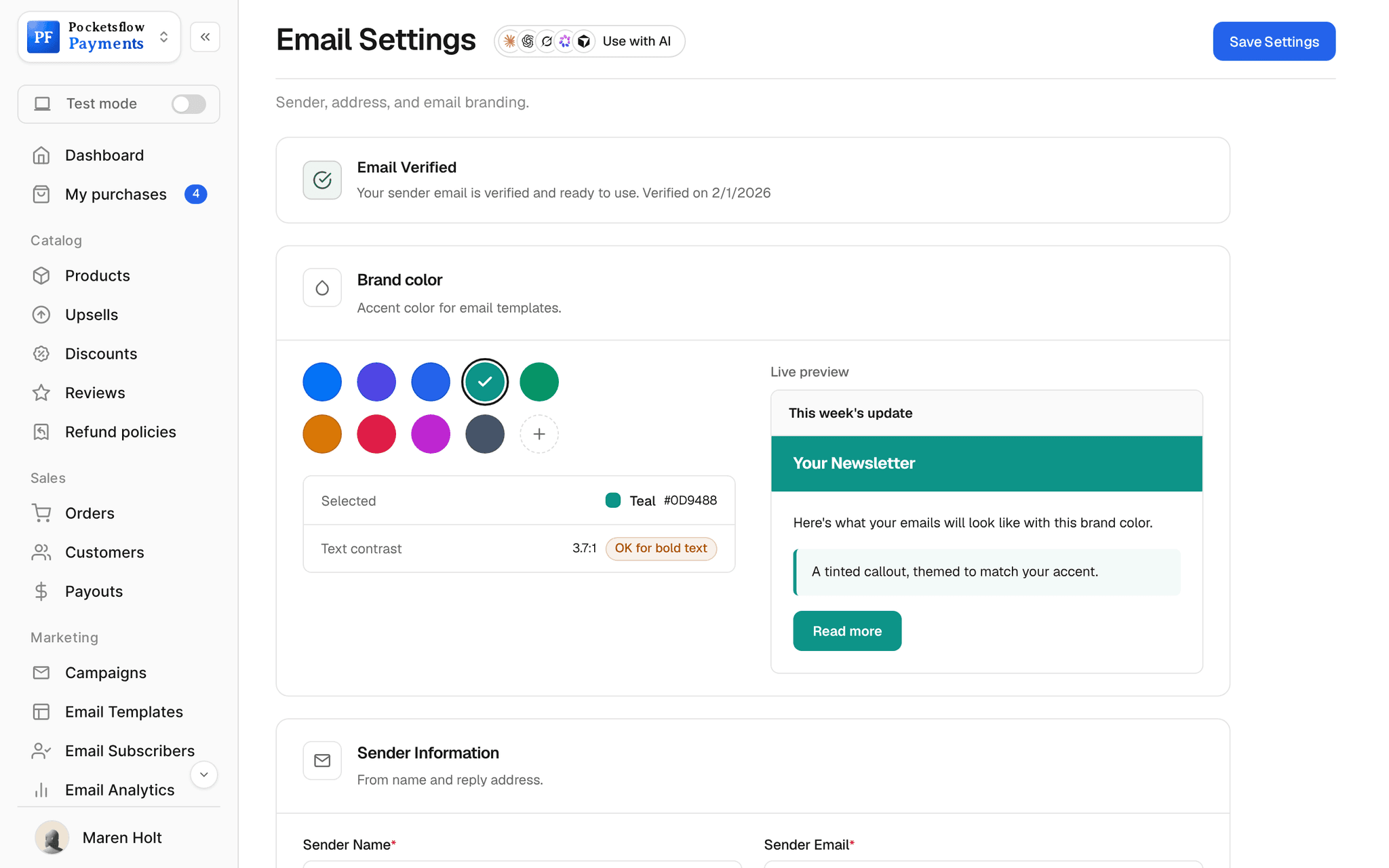
Task: Click the Email Verified checkmark icon
Action: point(322,180)
